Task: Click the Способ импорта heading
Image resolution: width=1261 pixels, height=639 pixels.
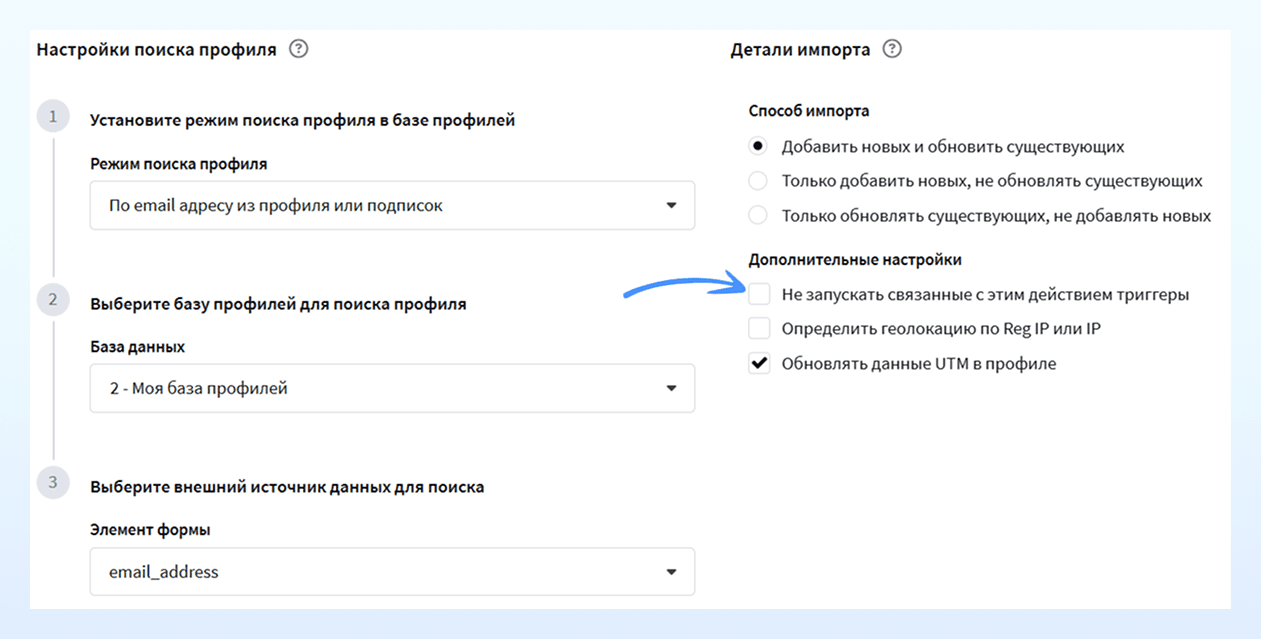Action: tap(809, 111)
